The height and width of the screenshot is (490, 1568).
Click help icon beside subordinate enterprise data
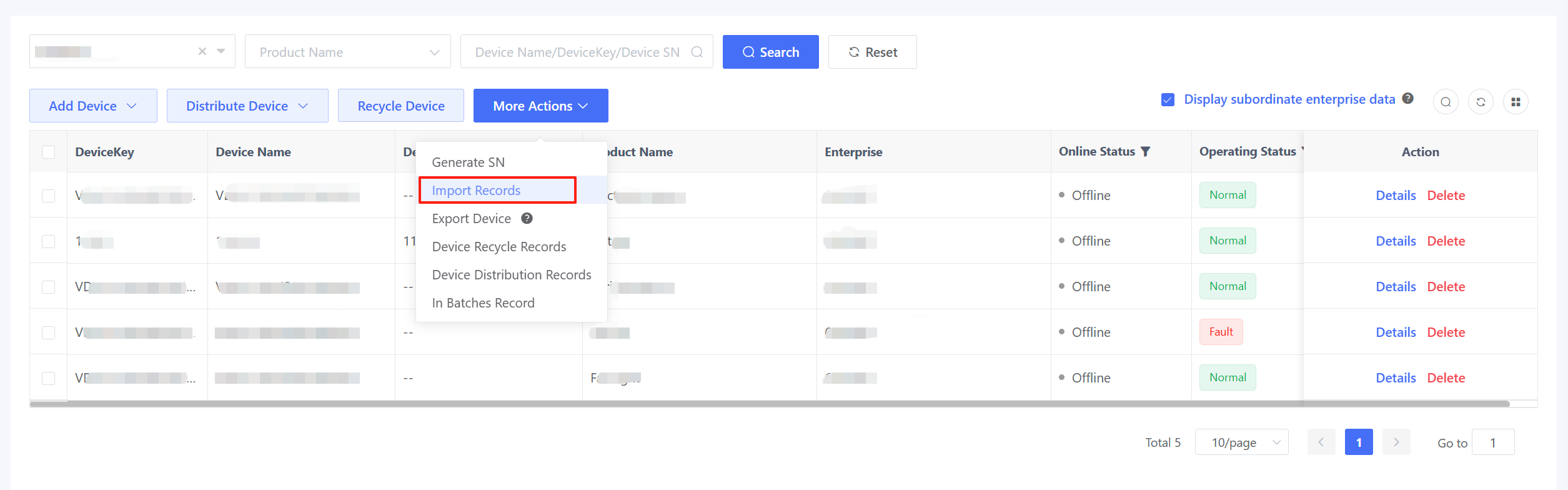1407,99
